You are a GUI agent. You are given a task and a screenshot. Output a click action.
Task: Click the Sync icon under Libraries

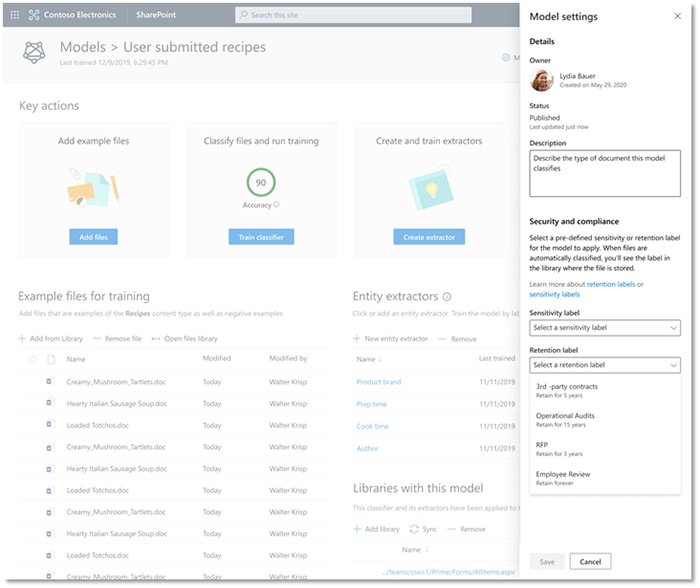pos(413,529)
